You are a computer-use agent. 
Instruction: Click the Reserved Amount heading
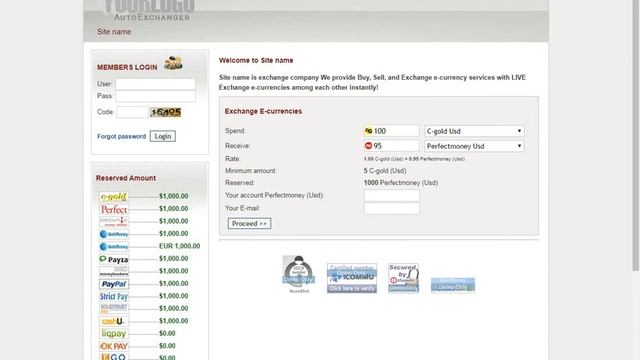[126, 178]
